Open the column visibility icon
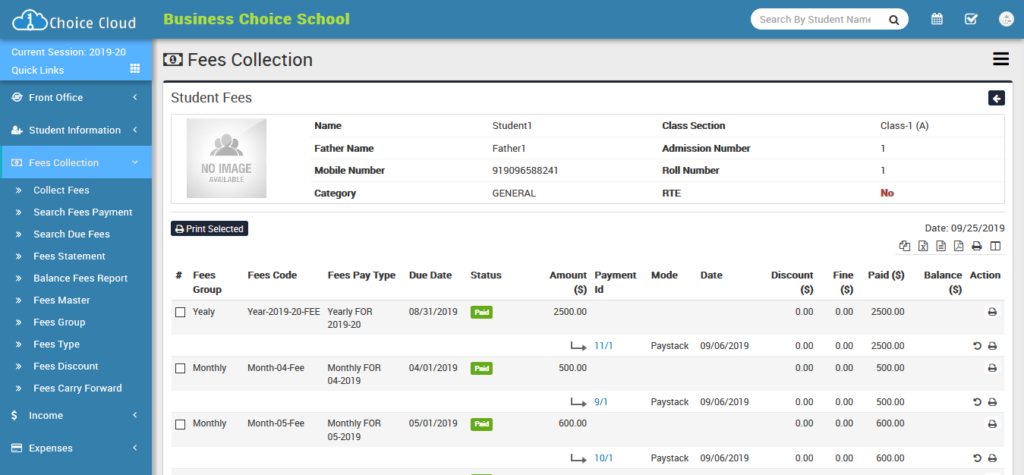1024x475 pixels. (x=995, y=246)
